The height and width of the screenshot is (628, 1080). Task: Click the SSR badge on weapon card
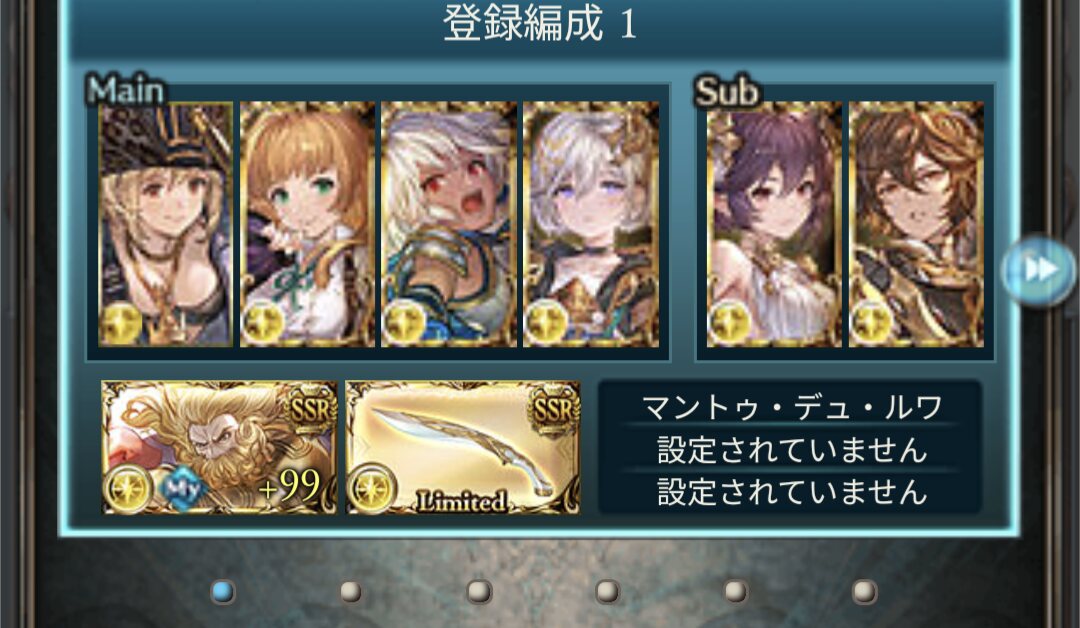(553, 409)
